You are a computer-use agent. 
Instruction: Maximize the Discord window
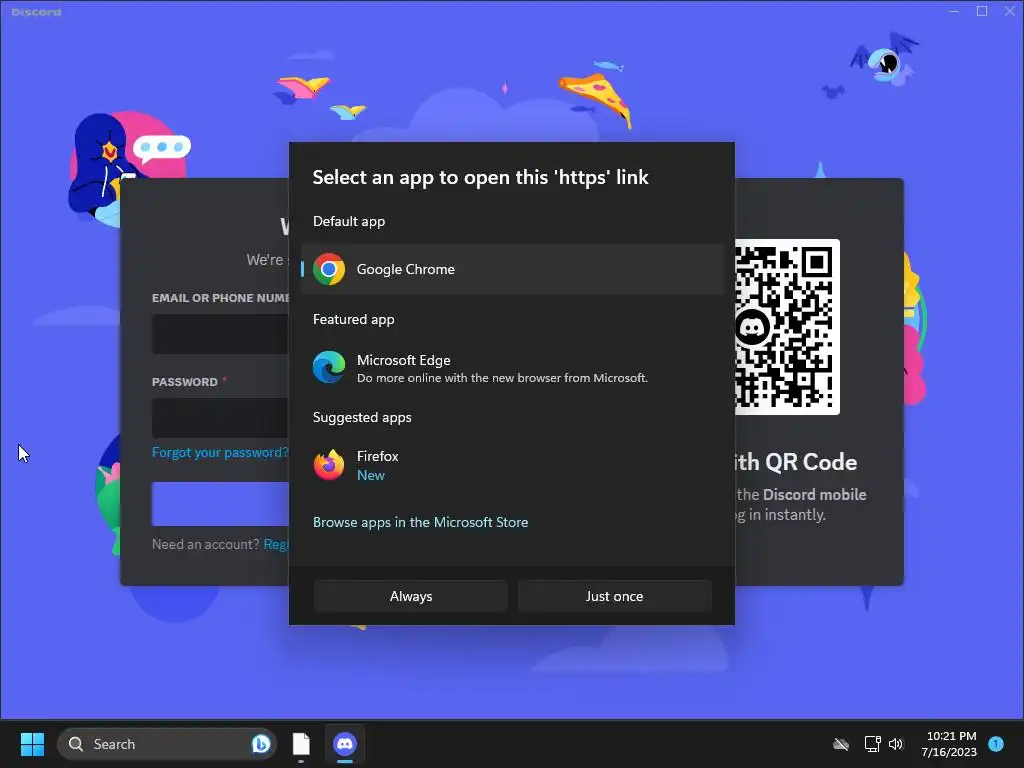982,11
